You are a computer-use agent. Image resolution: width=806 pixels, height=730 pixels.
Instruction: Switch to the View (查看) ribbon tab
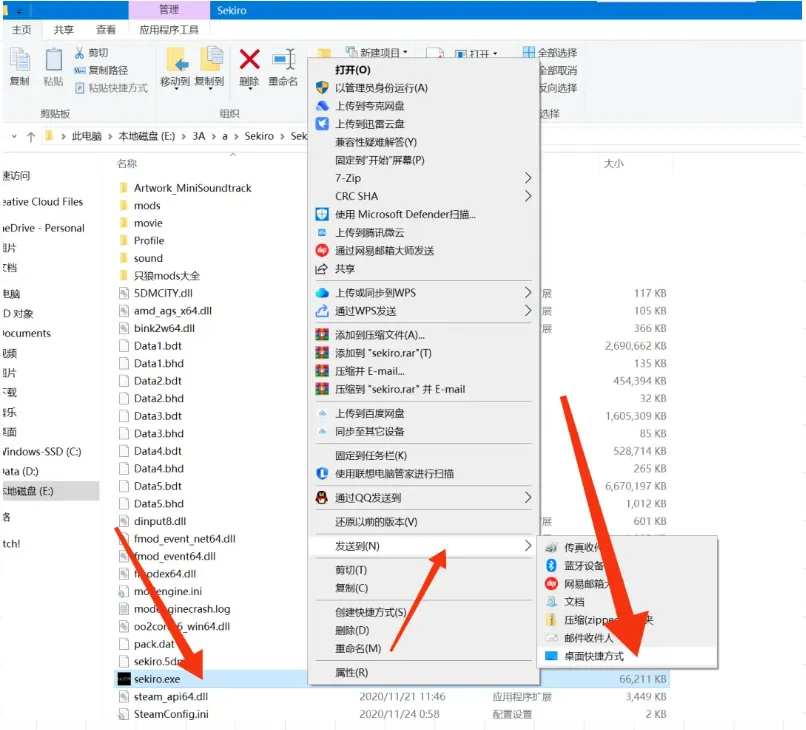(x=106, y=30)
